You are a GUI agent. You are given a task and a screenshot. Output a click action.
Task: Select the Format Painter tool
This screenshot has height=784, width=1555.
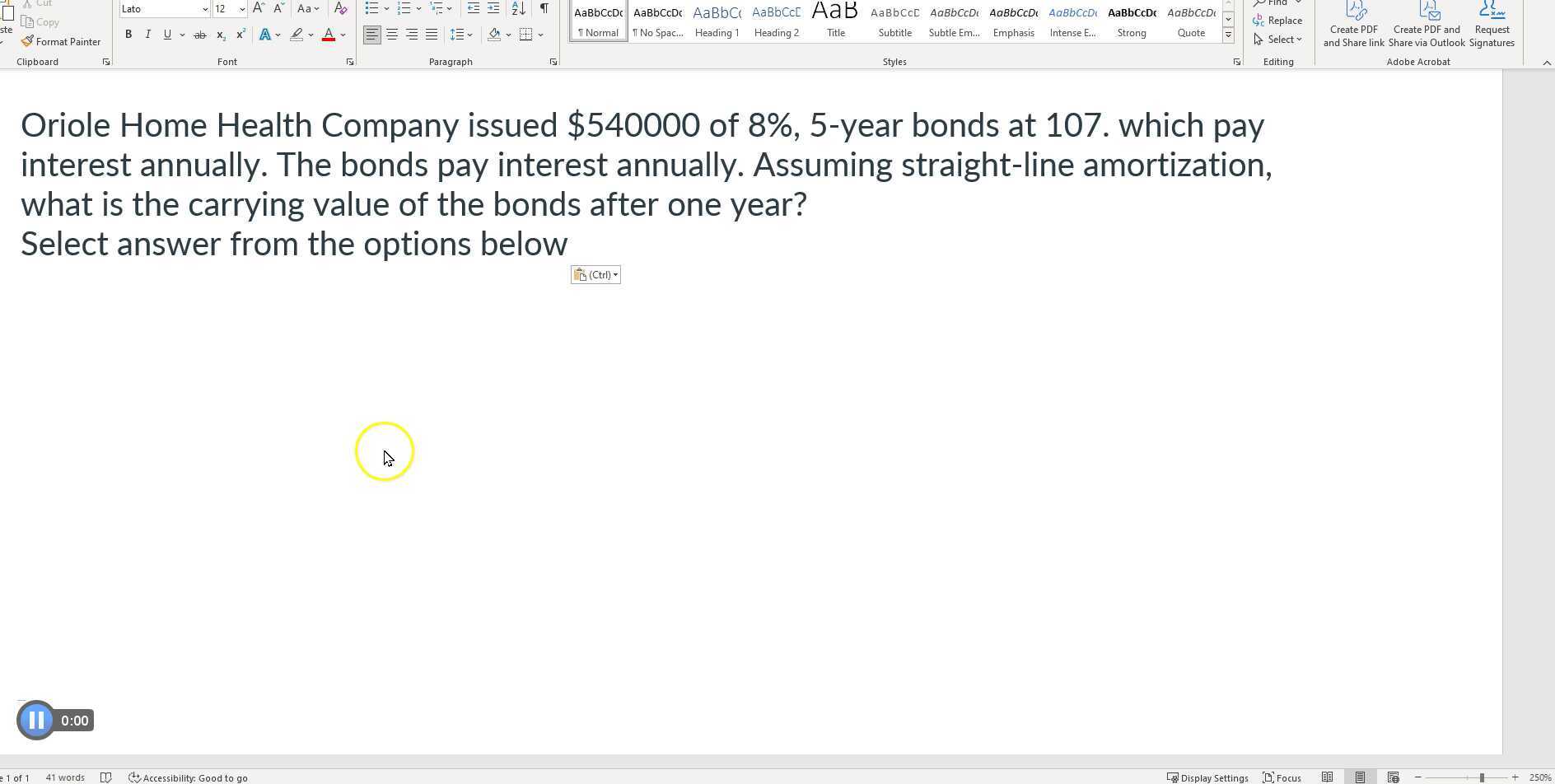[62, 41]
